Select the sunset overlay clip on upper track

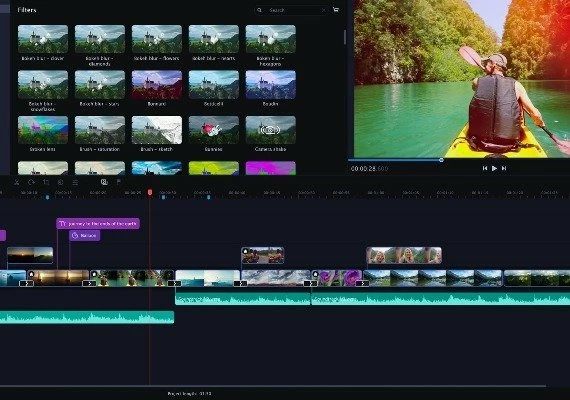[x=30, y=255]
